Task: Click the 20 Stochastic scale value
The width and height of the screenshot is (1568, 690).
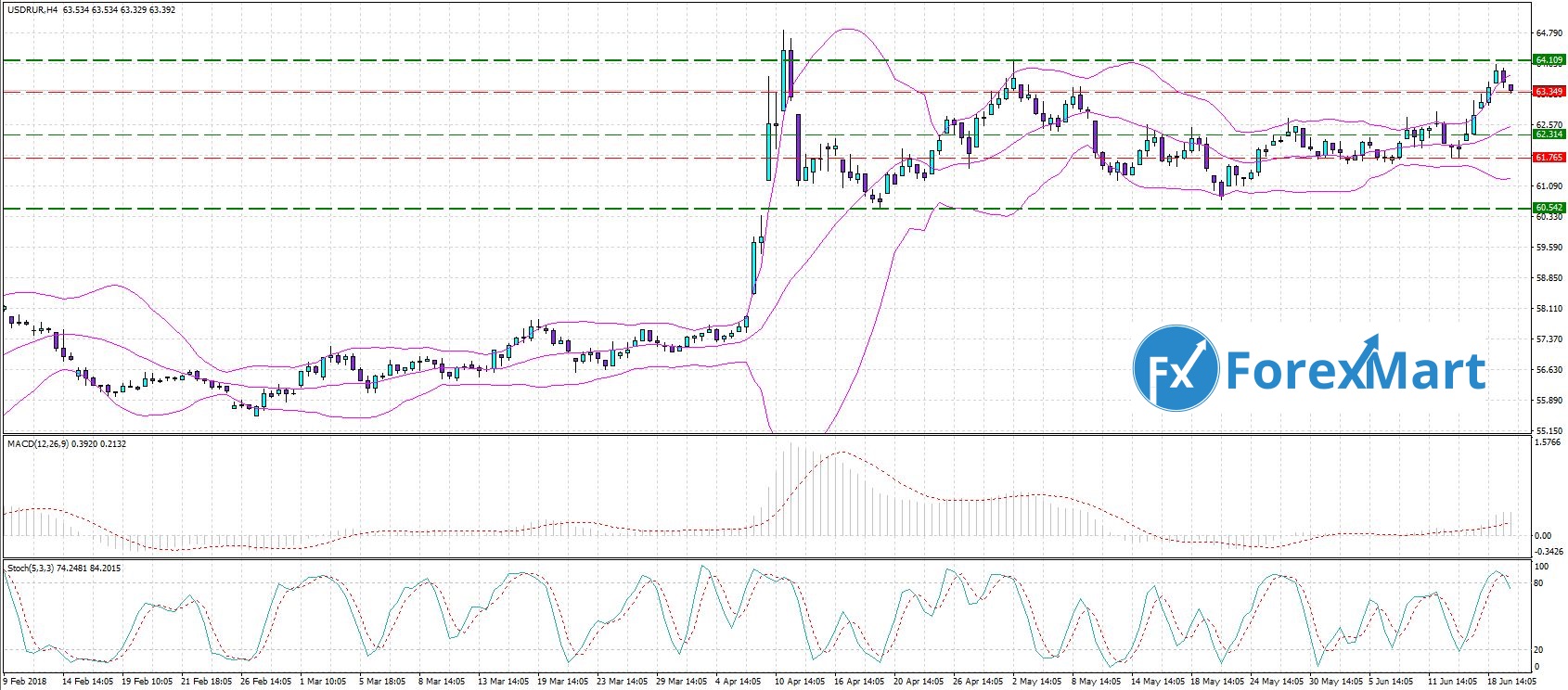Action: (x=1540, y=649)
